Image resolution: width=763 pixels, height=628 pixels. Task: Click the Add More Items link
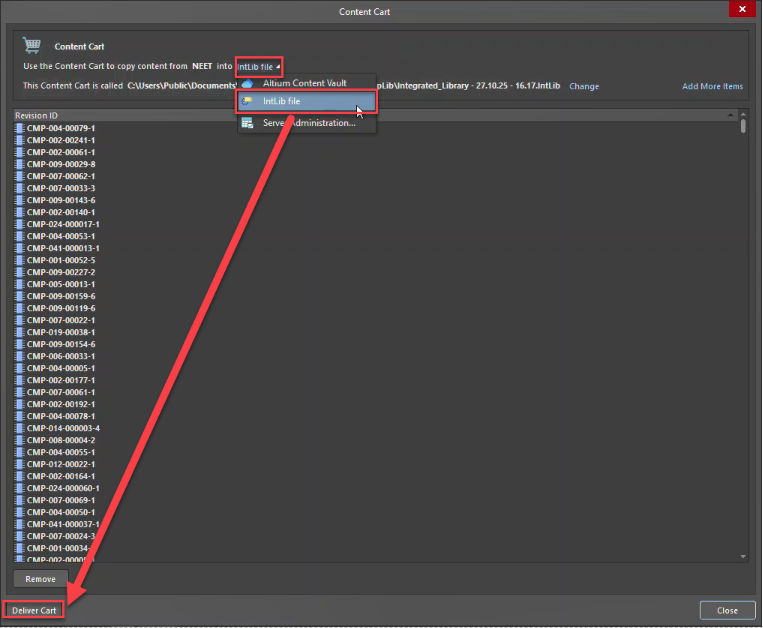pos(712,86)
